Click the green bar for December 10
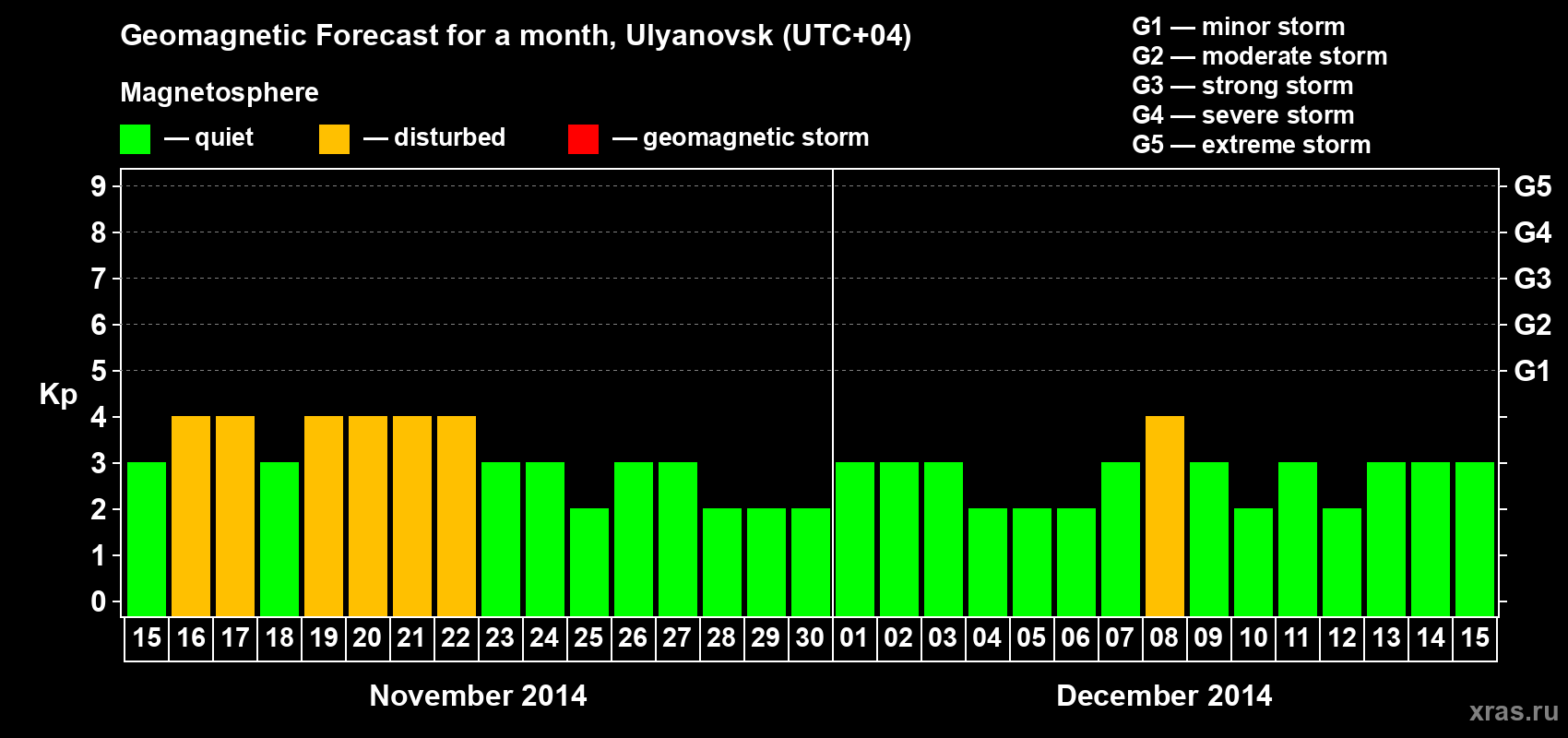The width and height of the screenshot is (1568, 738). pyautogui.click(x=1253, y=563)
